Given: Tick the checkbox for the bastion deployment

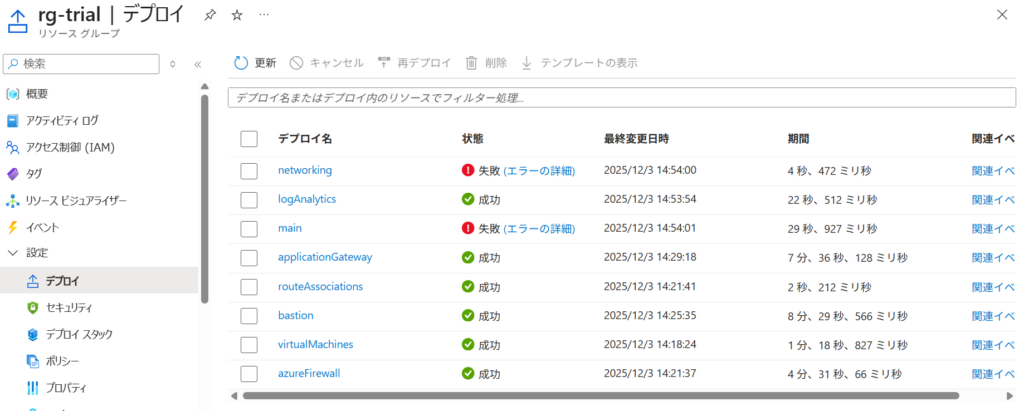Looking at the screenshot, I should pos(249,316).
